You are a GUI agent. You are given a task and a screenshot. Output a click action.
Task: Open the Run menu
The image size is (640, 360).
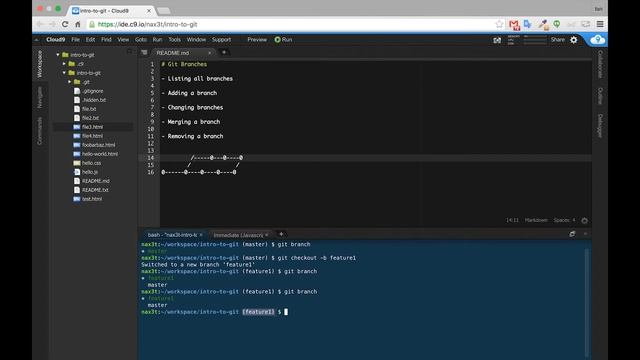click(x=157, y=40)
